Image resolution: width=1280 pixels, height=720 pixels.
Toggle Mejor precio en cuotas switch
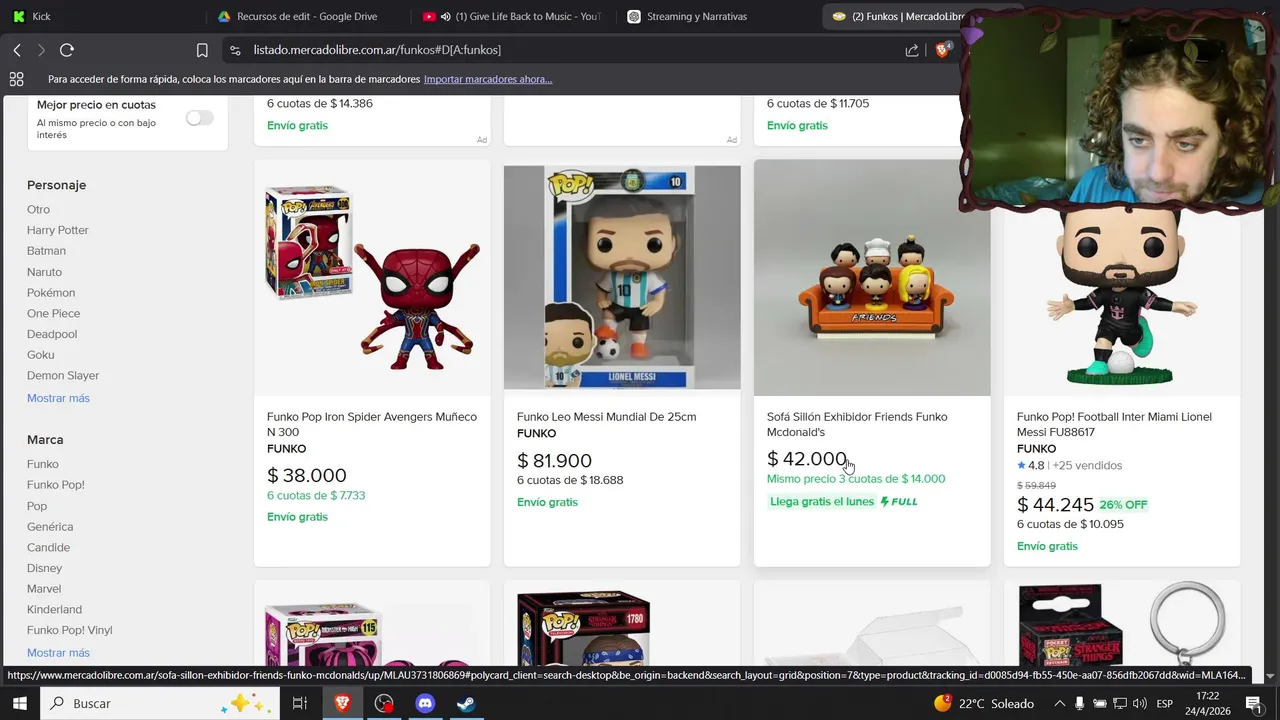point(199,118)
